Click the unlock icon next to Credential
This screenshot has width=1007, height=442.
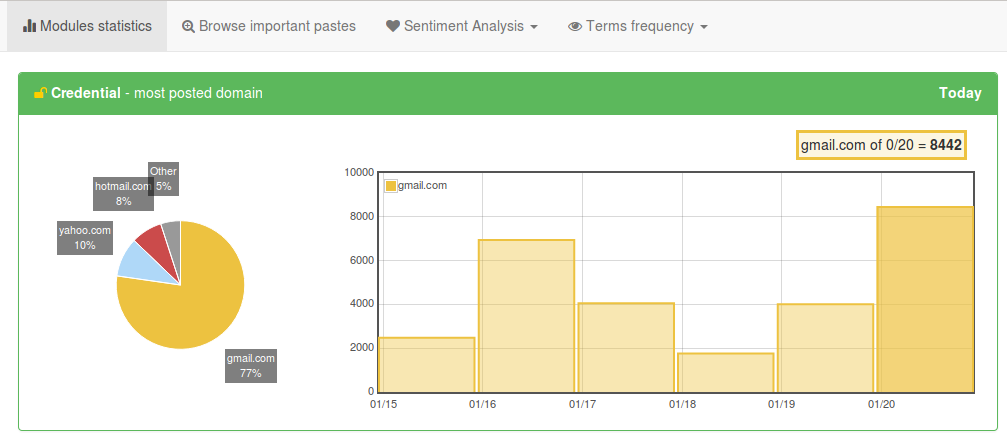click(40, 93)
